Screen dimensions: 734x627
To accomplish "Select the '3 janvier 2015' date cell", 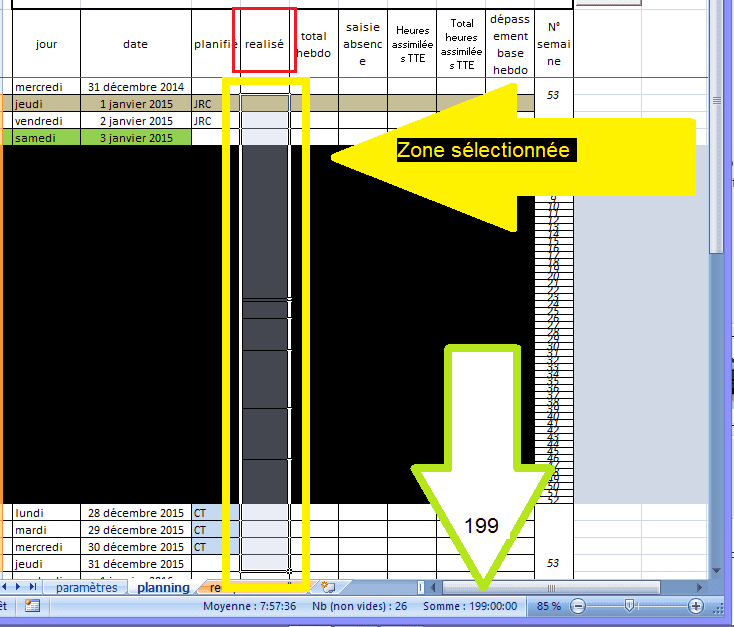I will tap(136, 138).
